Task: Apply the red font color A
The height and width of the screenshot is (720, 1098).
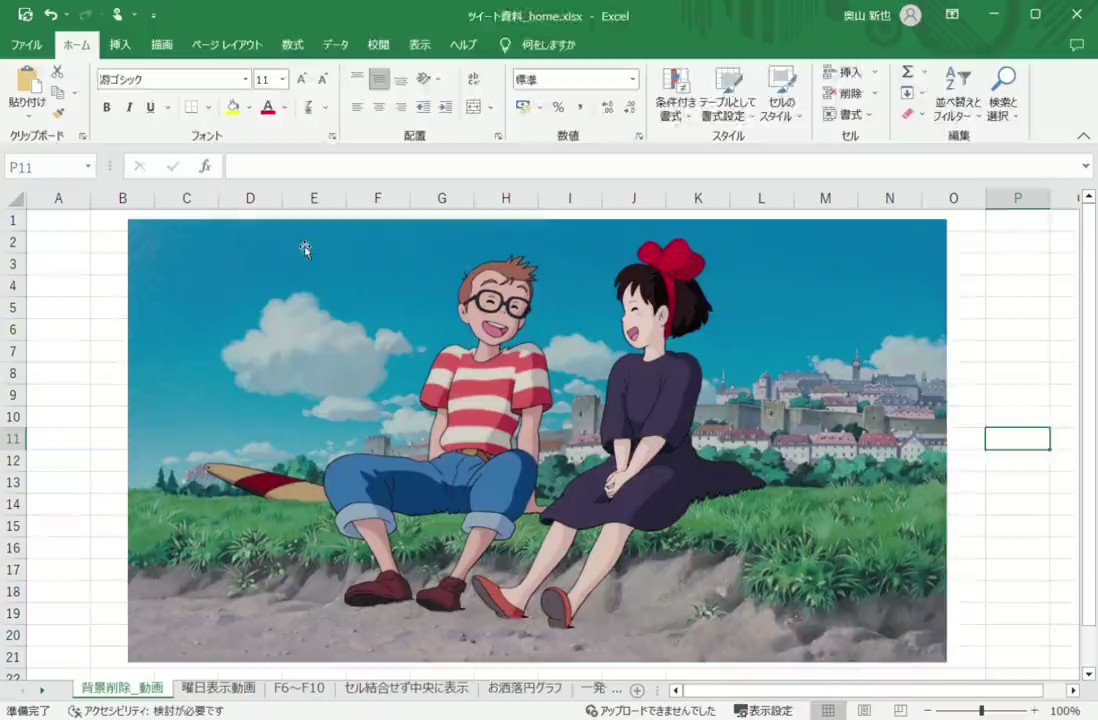Action: [x=267, y=107]
